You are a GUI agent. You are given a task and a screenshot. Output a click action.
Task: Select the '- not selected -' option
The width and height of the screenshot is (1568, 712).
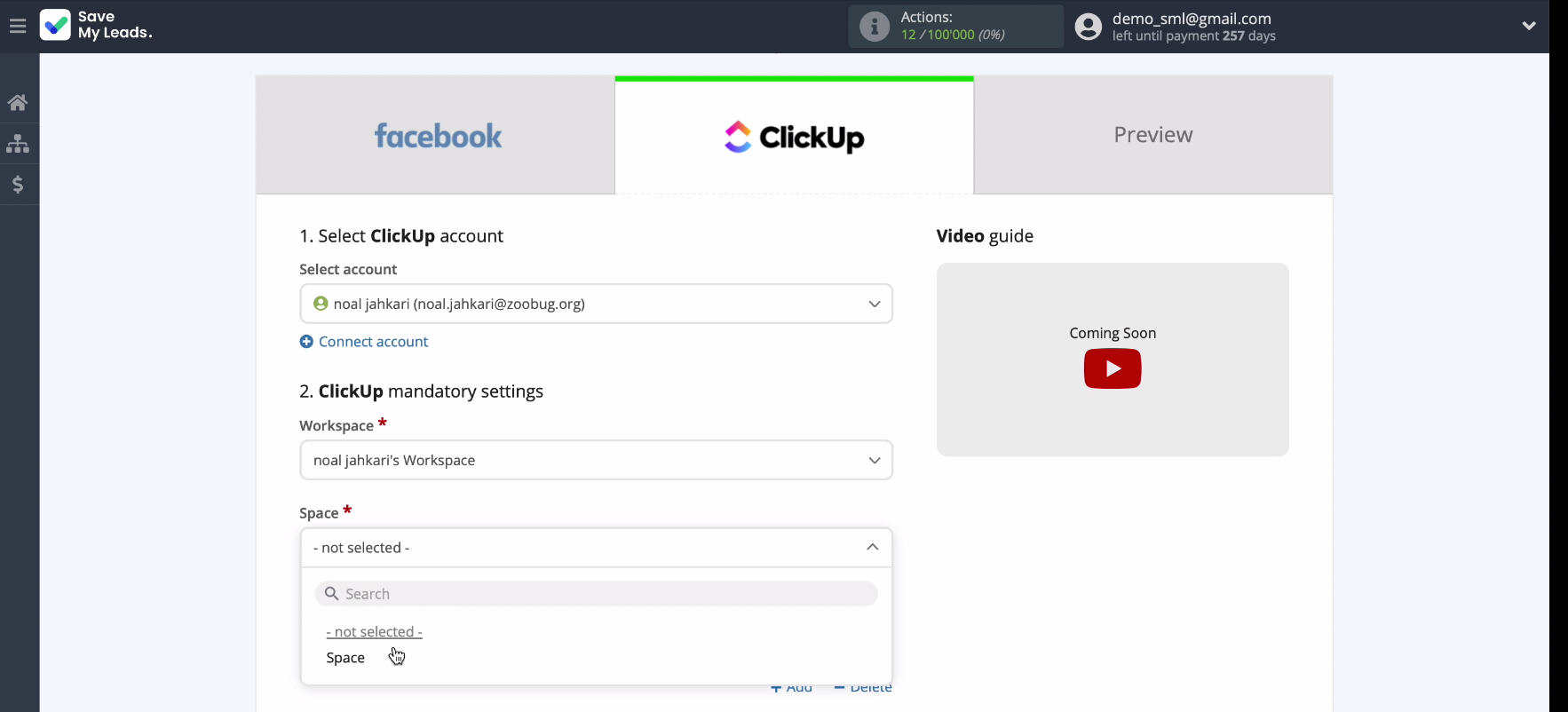[374, 632]
